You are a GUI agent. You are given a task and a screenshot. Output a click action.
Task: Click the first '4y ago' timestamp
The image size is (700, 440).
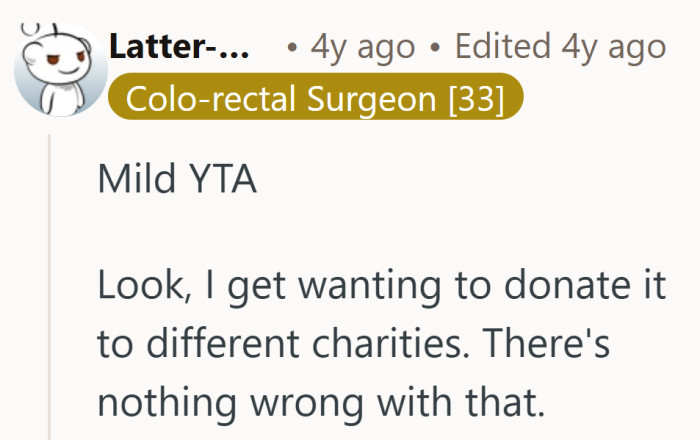point(360,46)
